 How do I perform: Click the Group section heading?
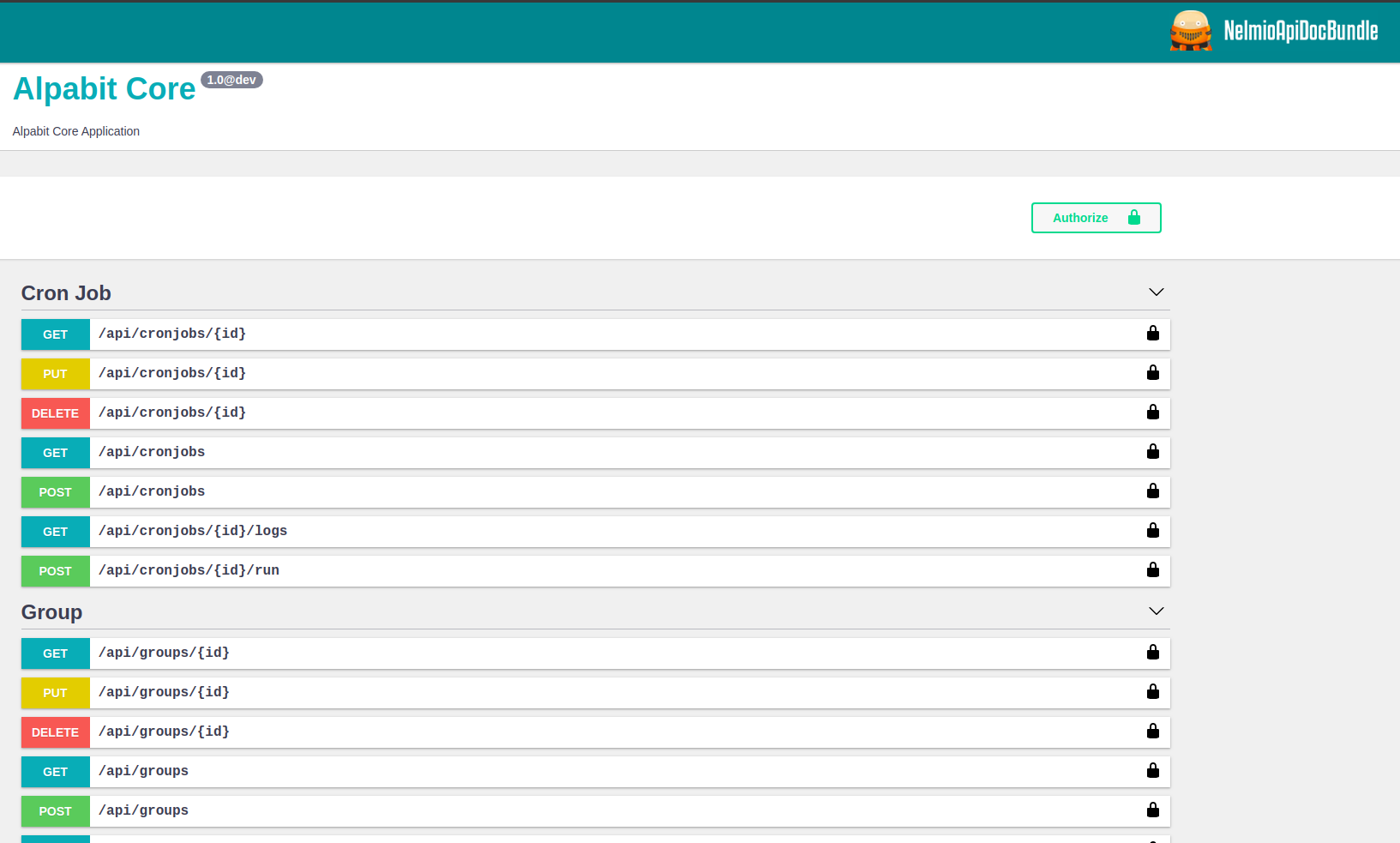(51, 612)
